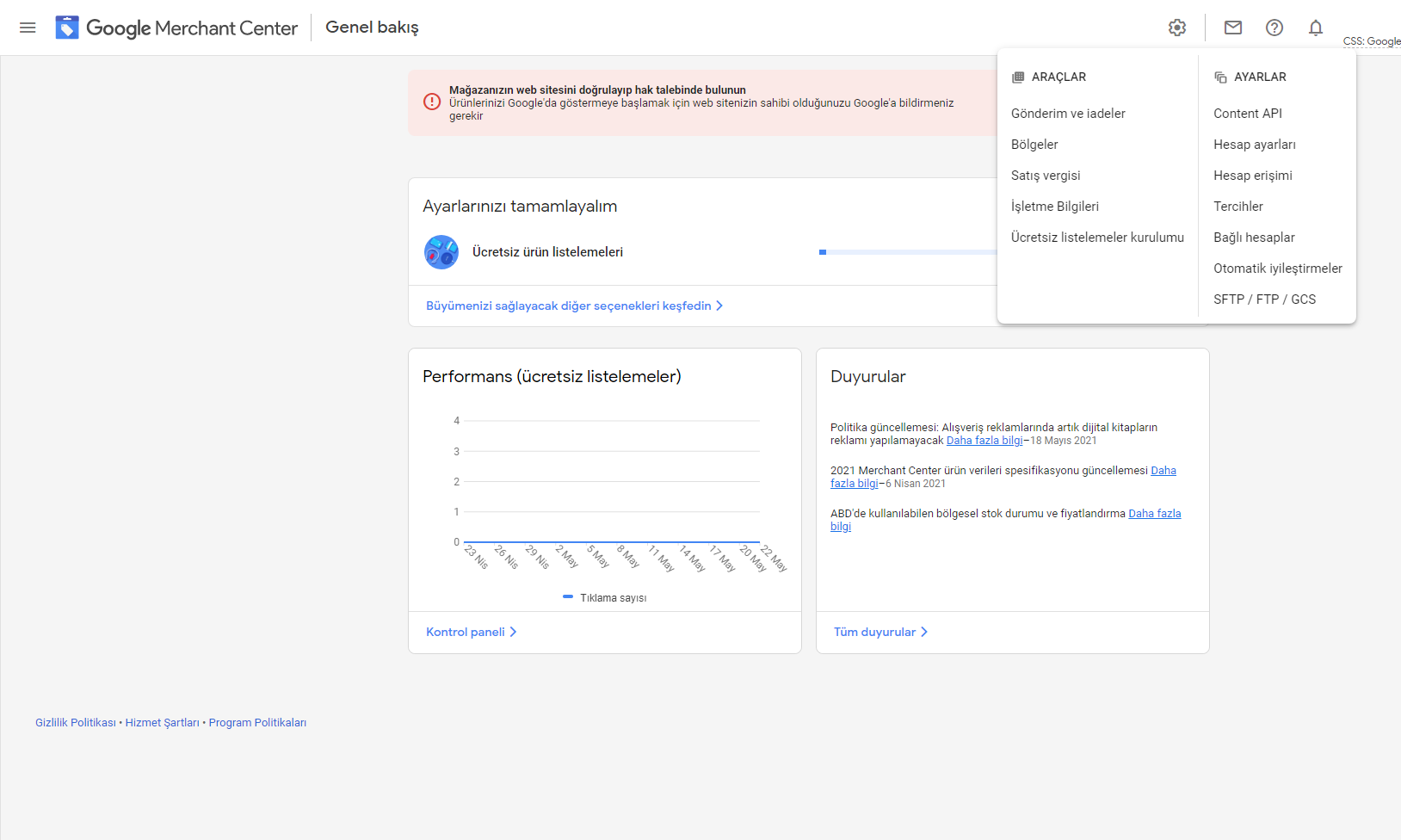Open Hizmet Şartları footer link

point(162,723)
